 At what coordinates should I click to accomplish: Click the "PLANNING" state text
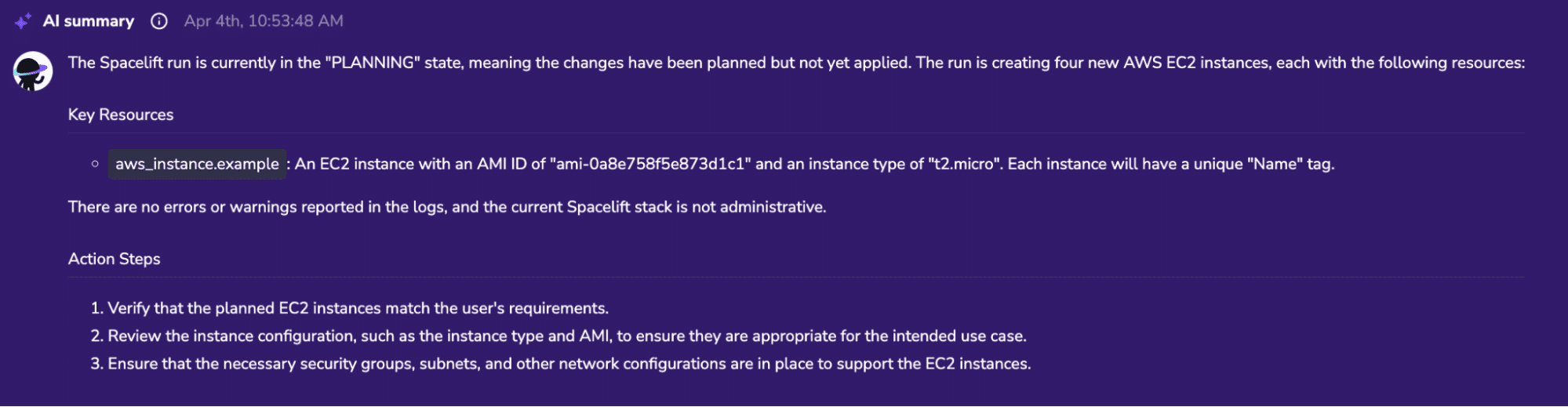pos(373,63)
